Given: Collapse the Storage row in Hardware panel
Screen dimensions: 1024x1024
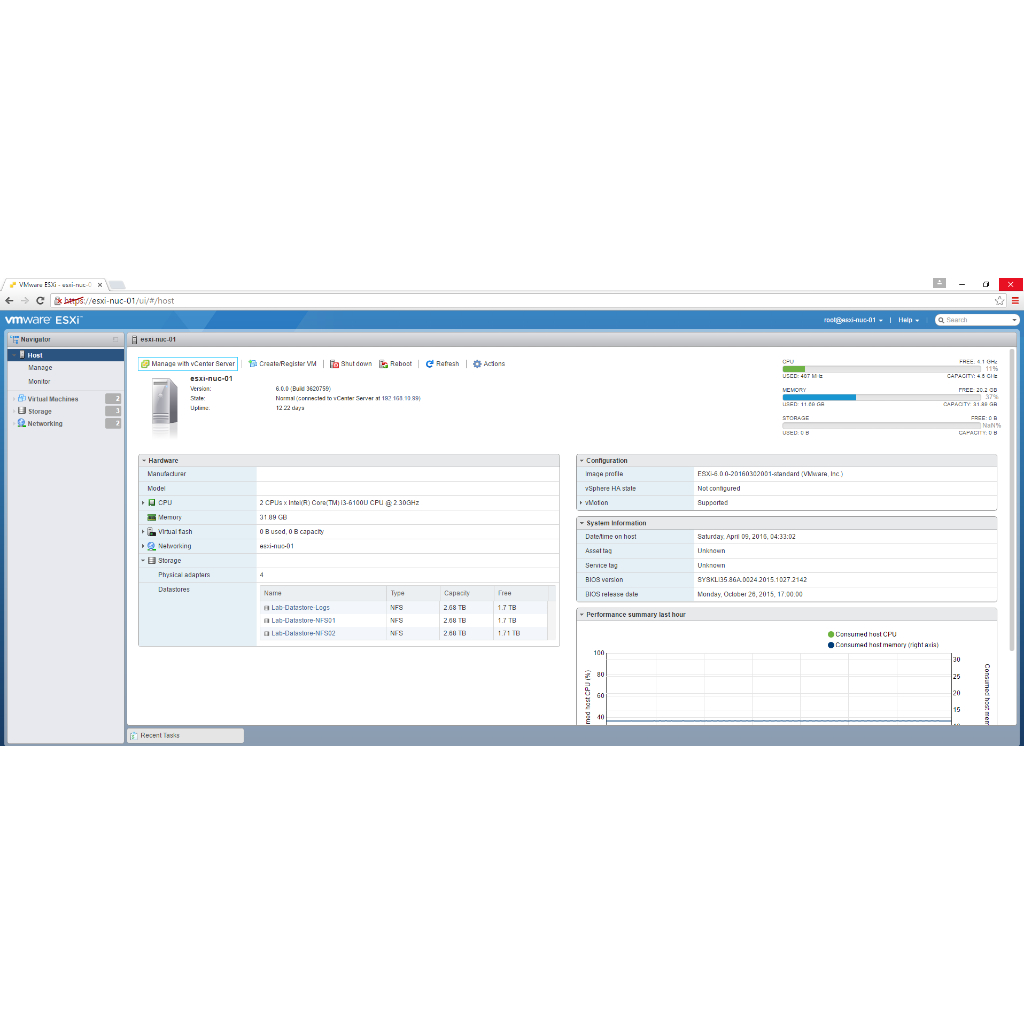Looking at the screenshot, I should [x=143, y=560].
